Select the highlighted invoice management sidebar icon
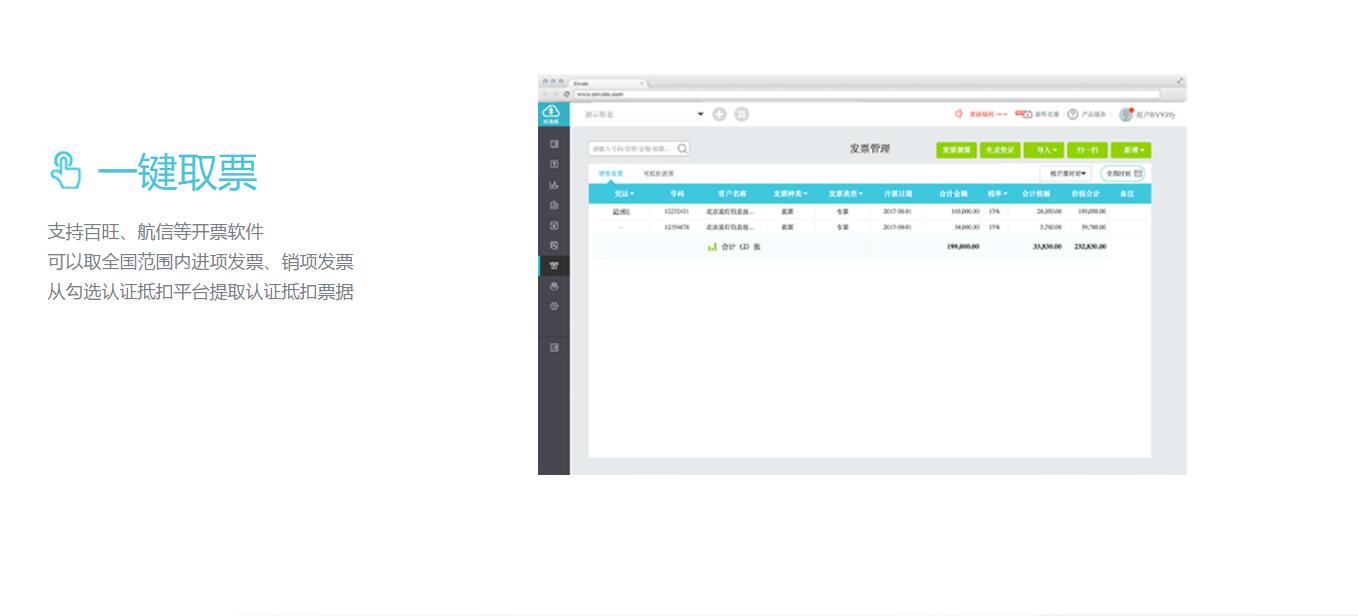This screenshot has width=1358, height=616. [554, 266]
